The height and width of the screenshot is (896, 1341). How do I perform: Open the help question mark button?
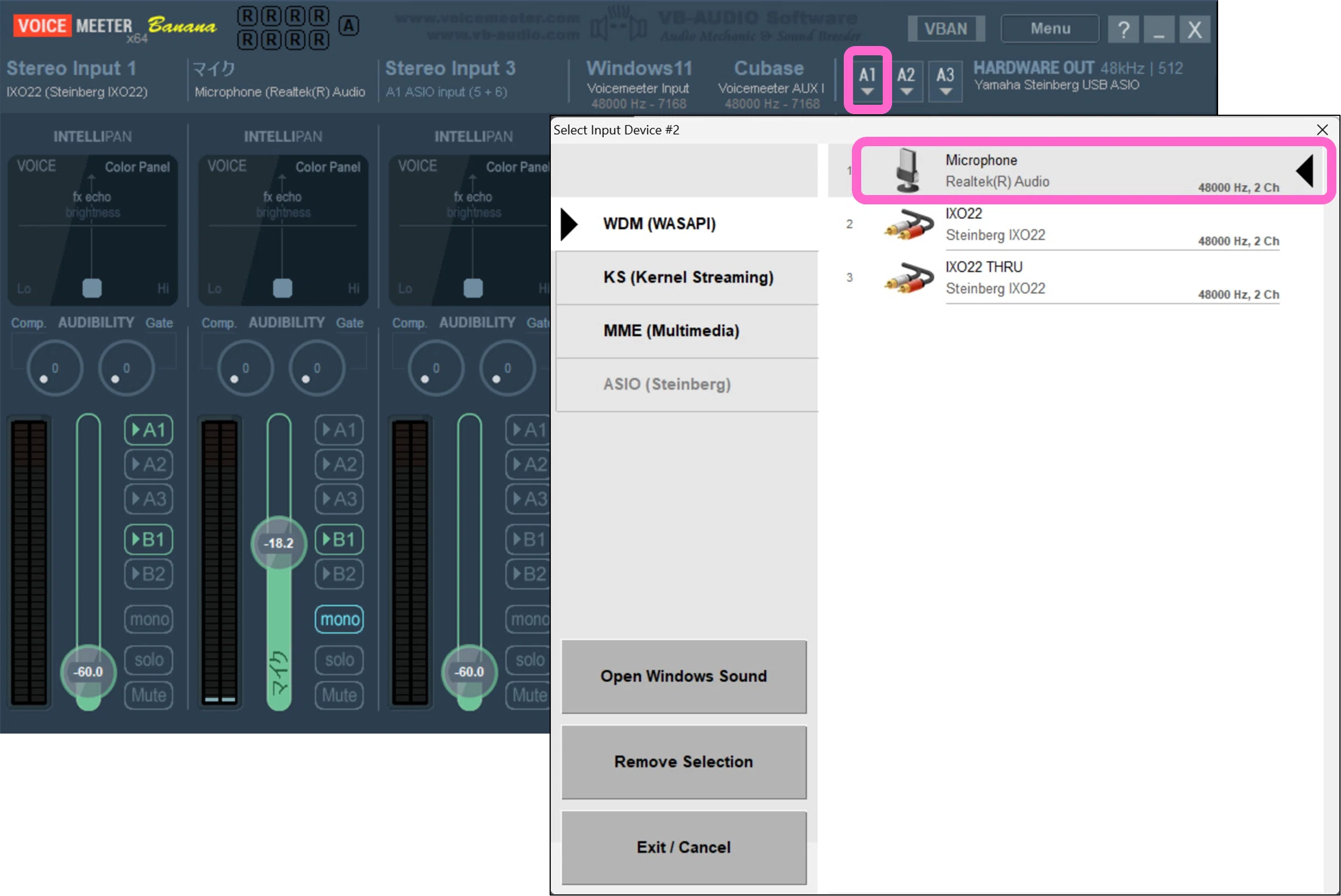[x=1123, y=29]
